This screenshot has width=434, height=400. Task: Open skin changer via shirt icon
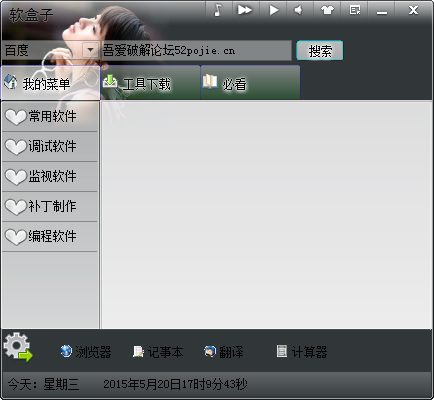point(327,10)
